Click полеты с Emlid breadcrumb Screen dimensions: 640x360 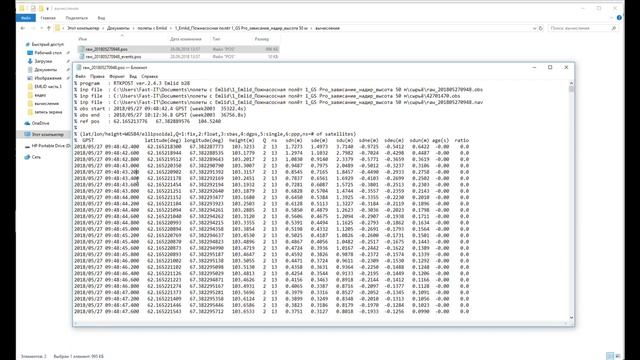click(x=152, y=28)
